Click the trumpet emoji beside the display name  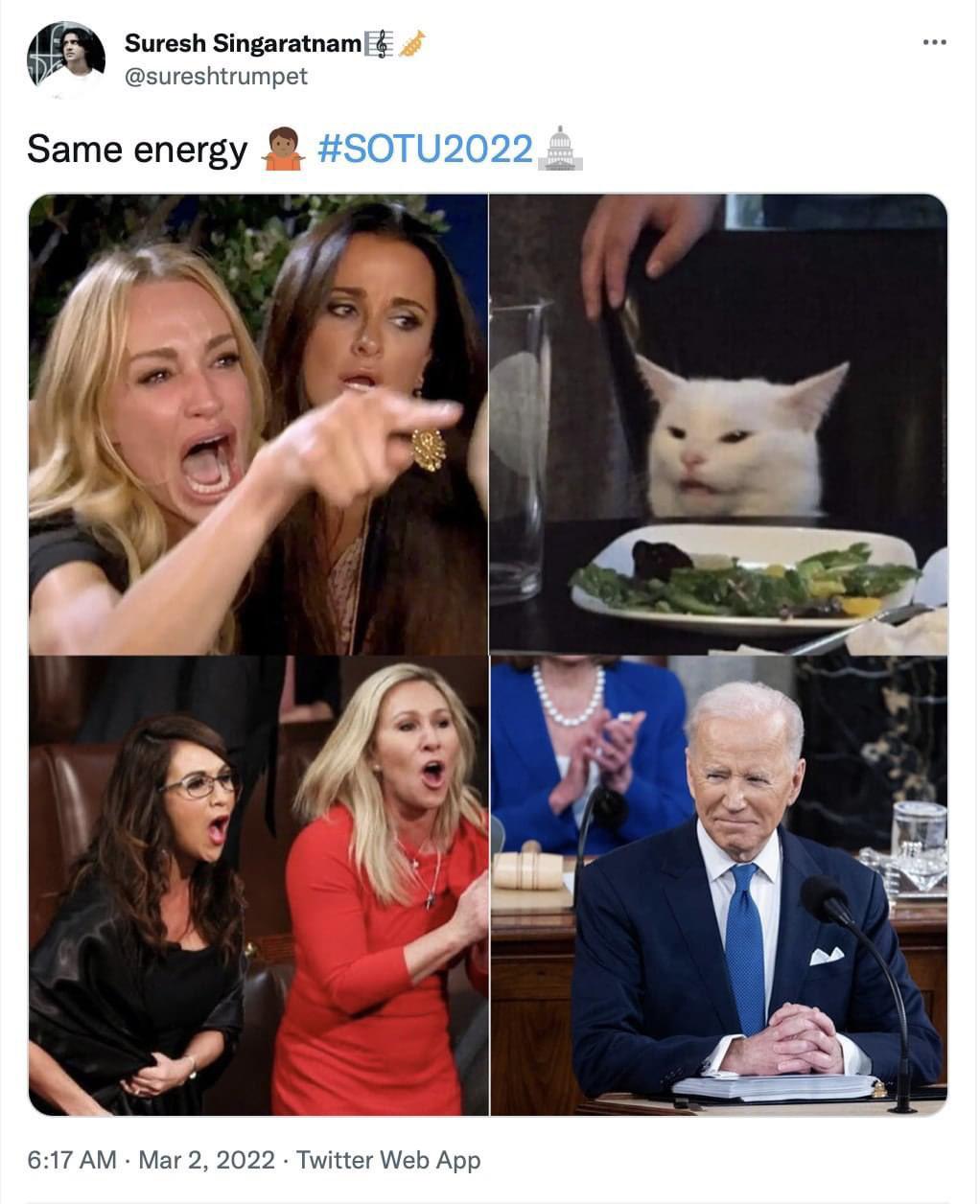tap(411, 43)
